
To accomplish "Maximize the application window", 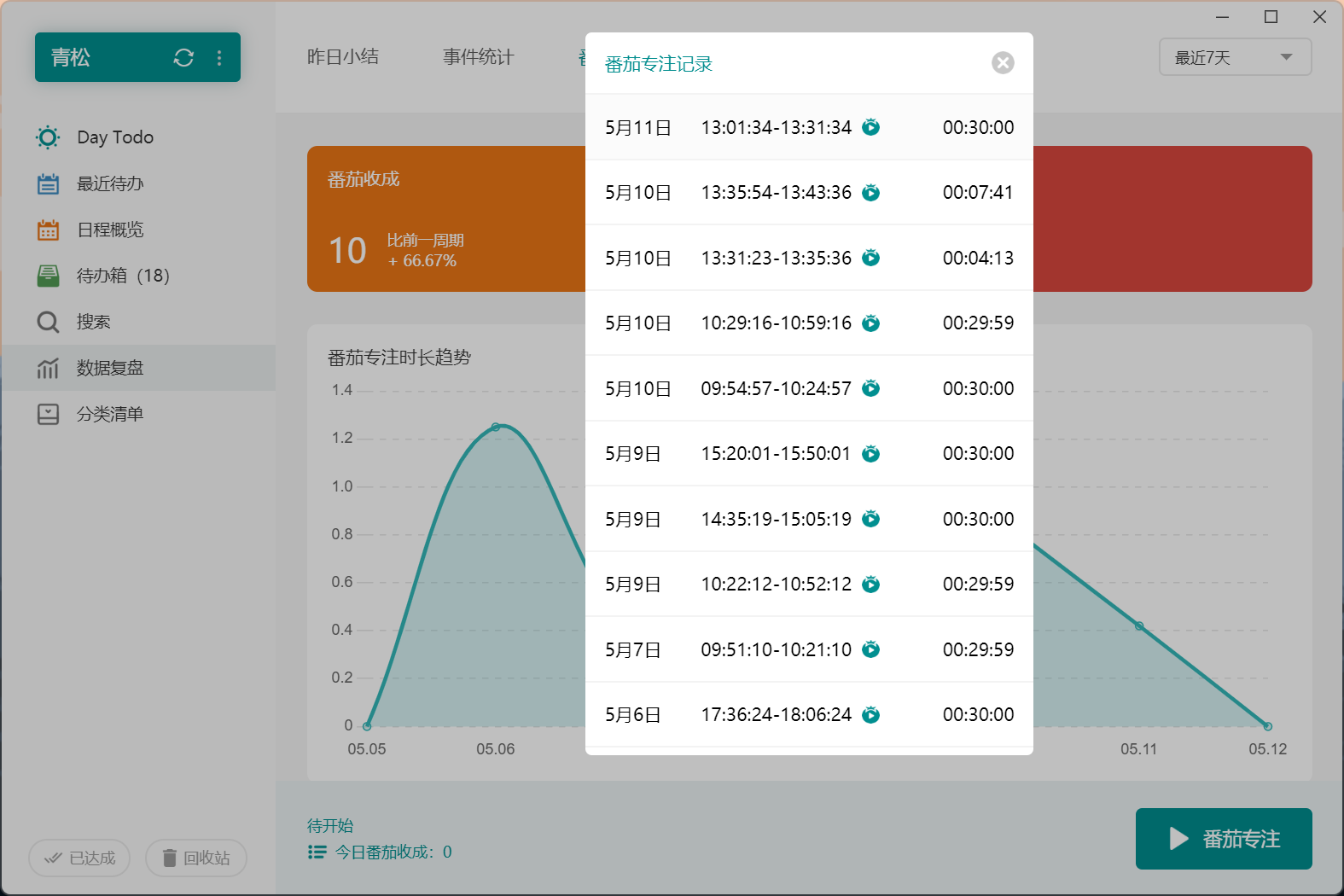I will click(1271, 17).
